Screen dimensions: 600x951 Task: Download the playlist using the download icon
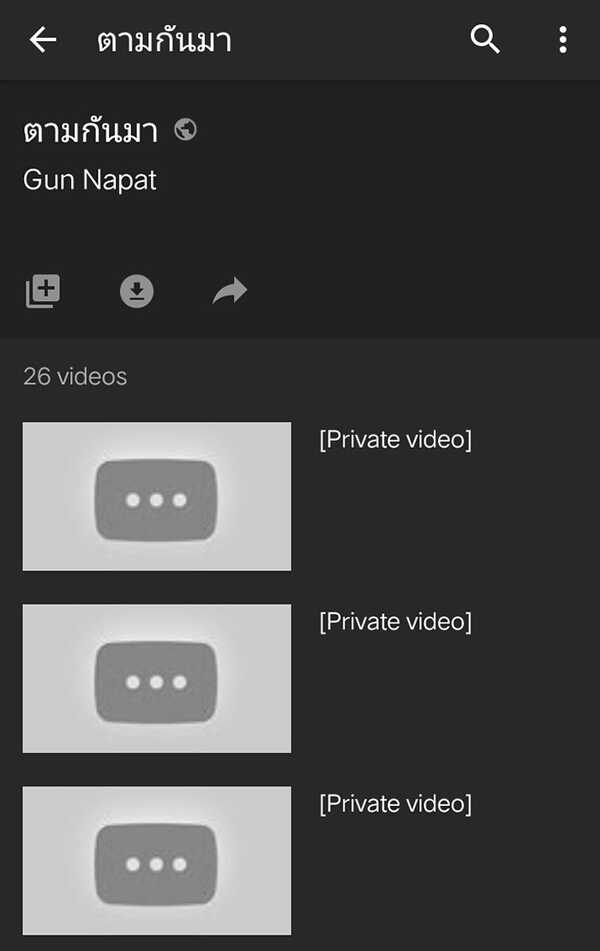point(137,292)
